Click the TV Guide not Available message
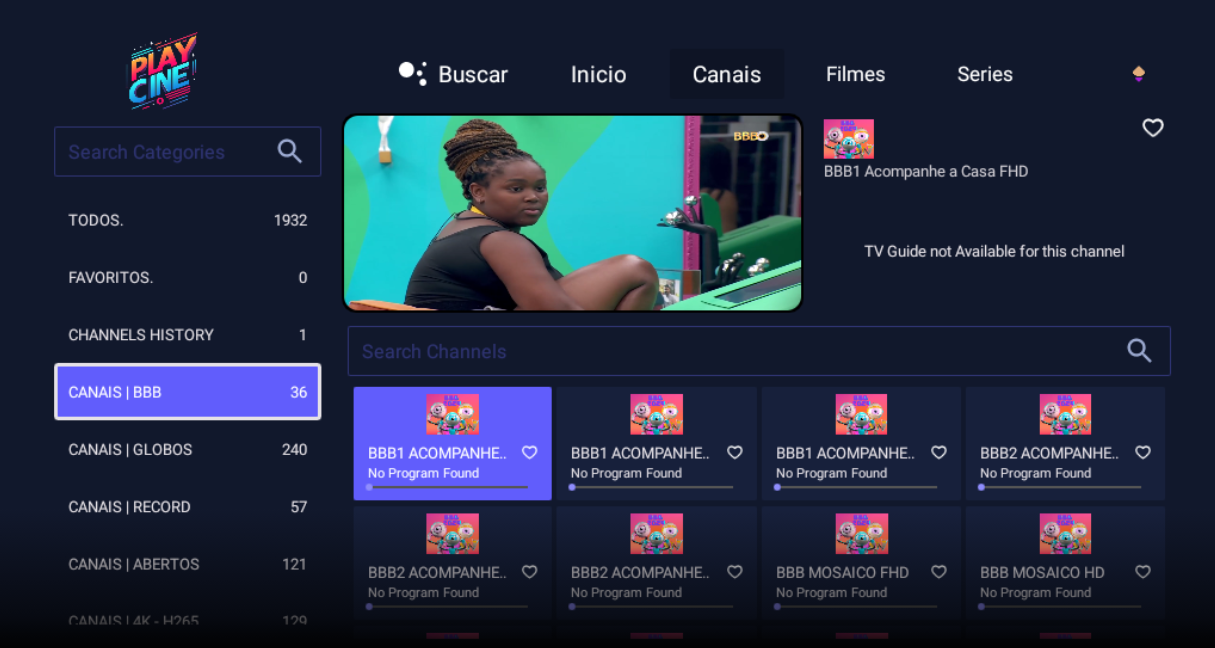1215x648 pixels. click(x=994, y=251)
